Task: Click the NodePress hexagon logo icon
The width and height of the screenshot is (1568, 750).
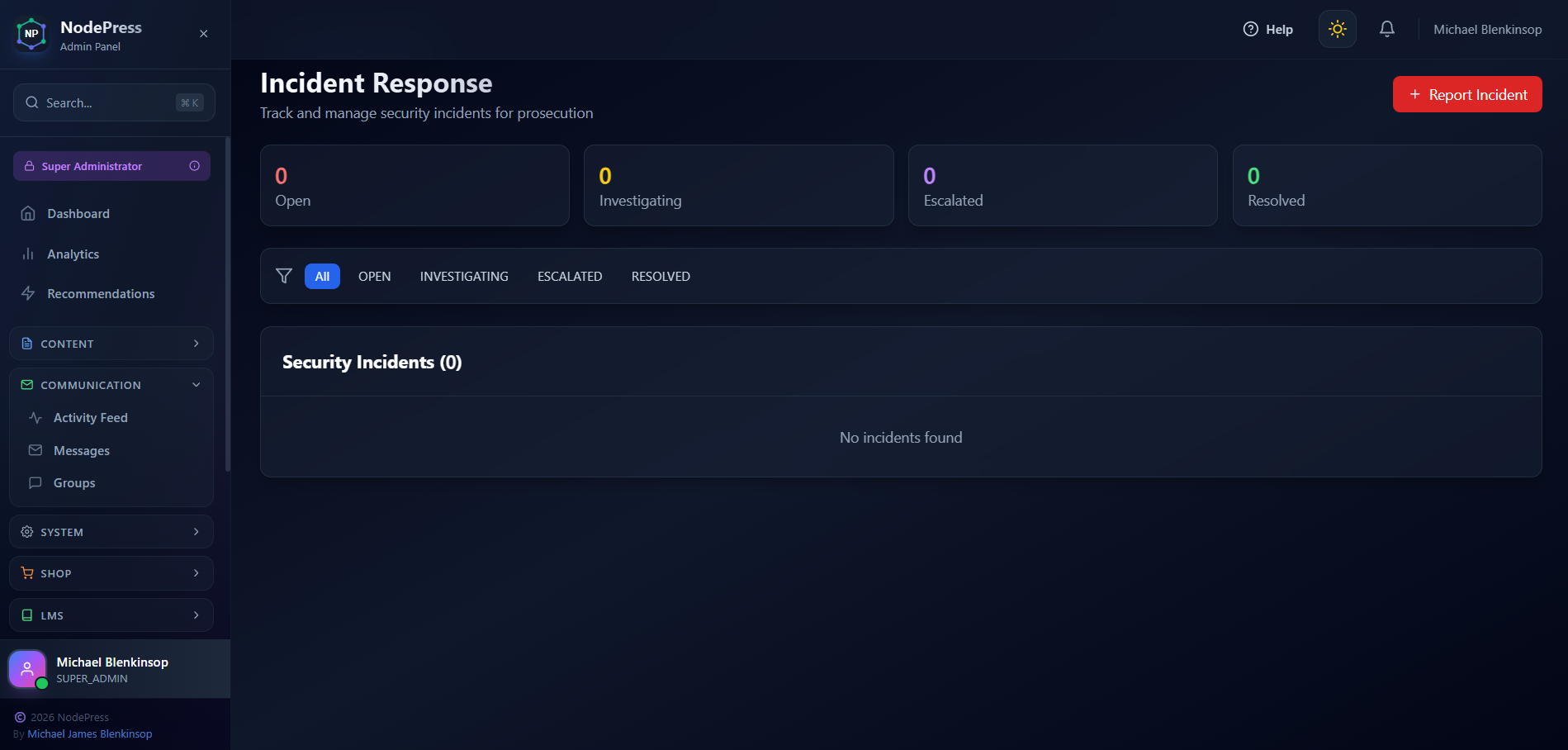Action: tap(31, 34)
